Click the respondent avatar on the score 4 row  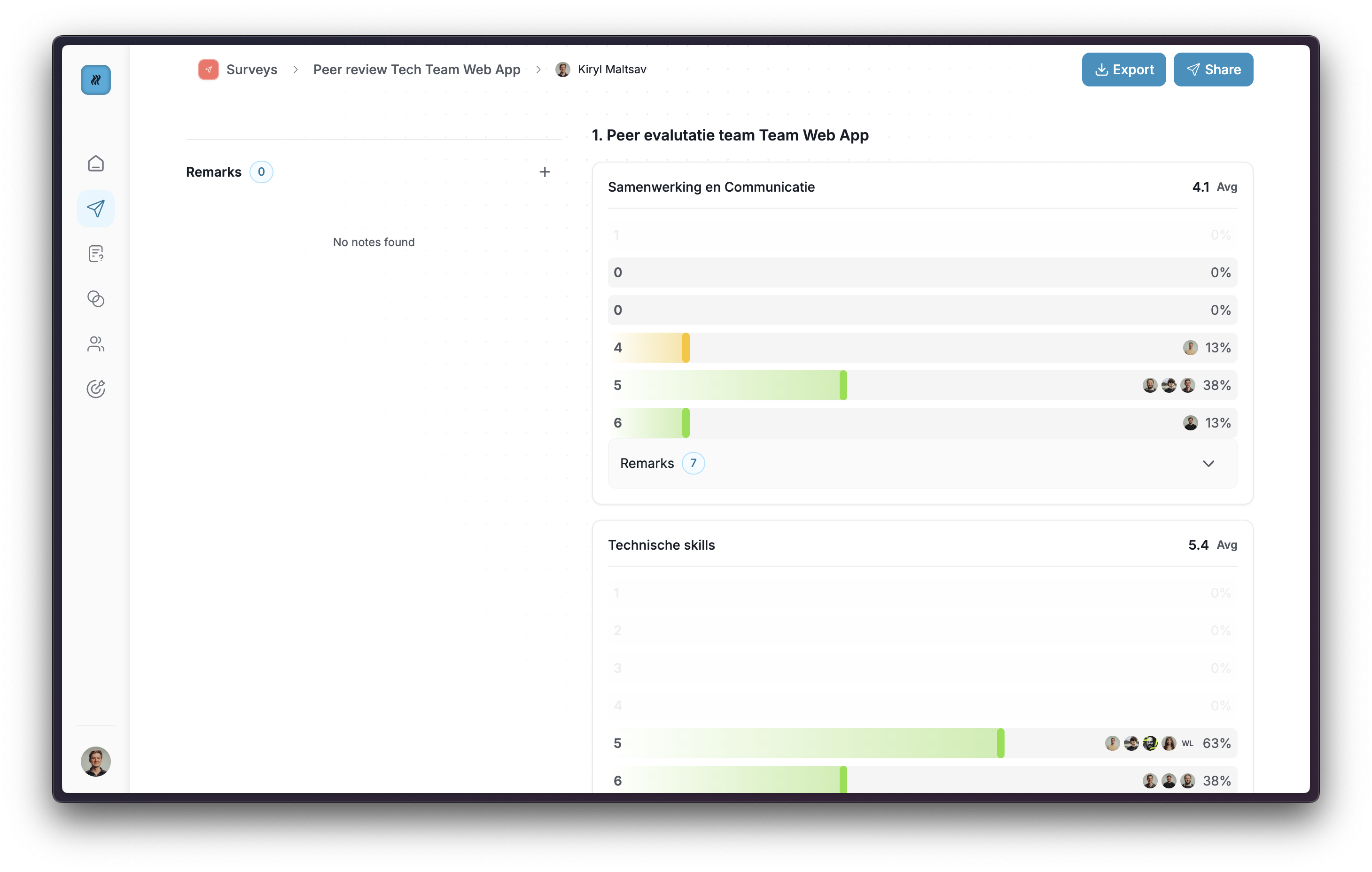pyautogui.click(x=1190, y=347)
